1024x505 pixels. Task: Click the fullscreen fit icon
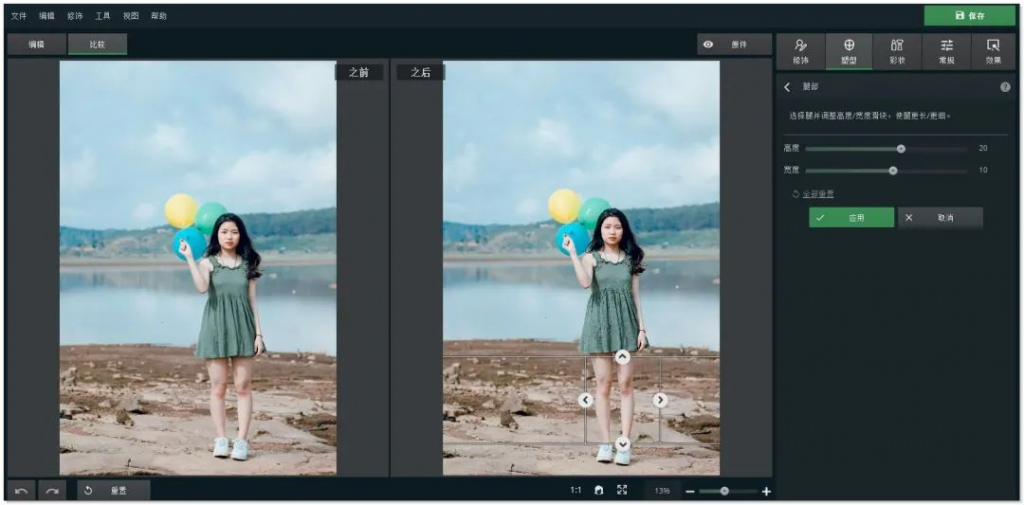tap(622, 490)
